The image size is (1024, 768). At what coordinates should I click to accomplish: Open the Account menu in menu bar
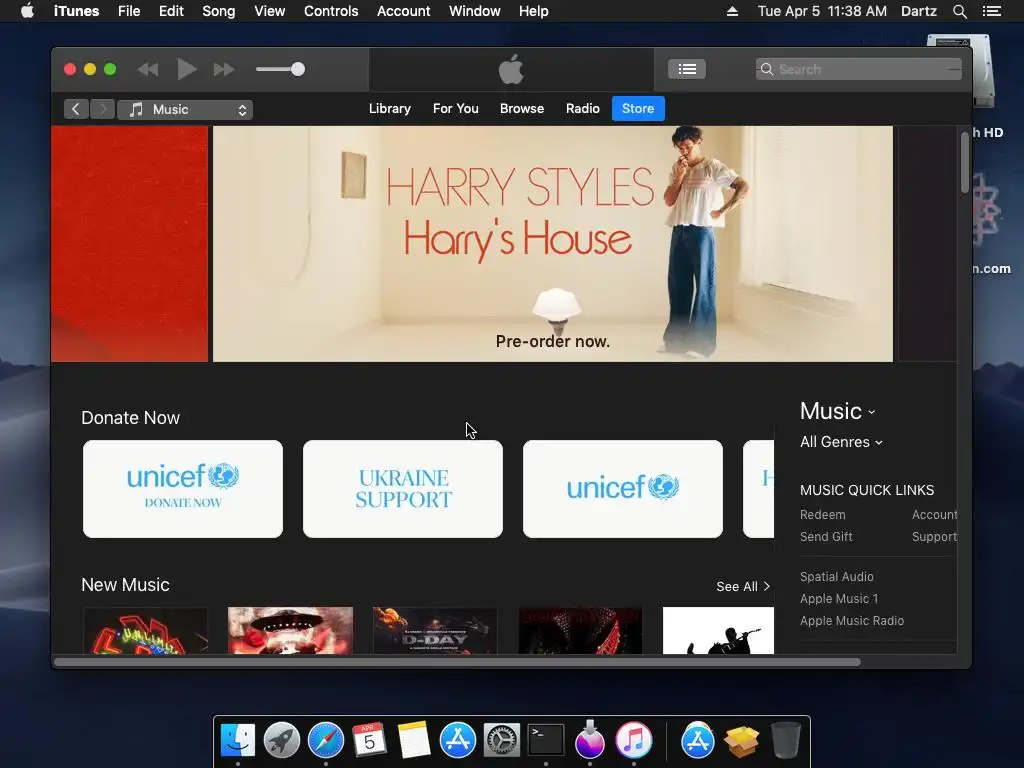tap(404, 11)
